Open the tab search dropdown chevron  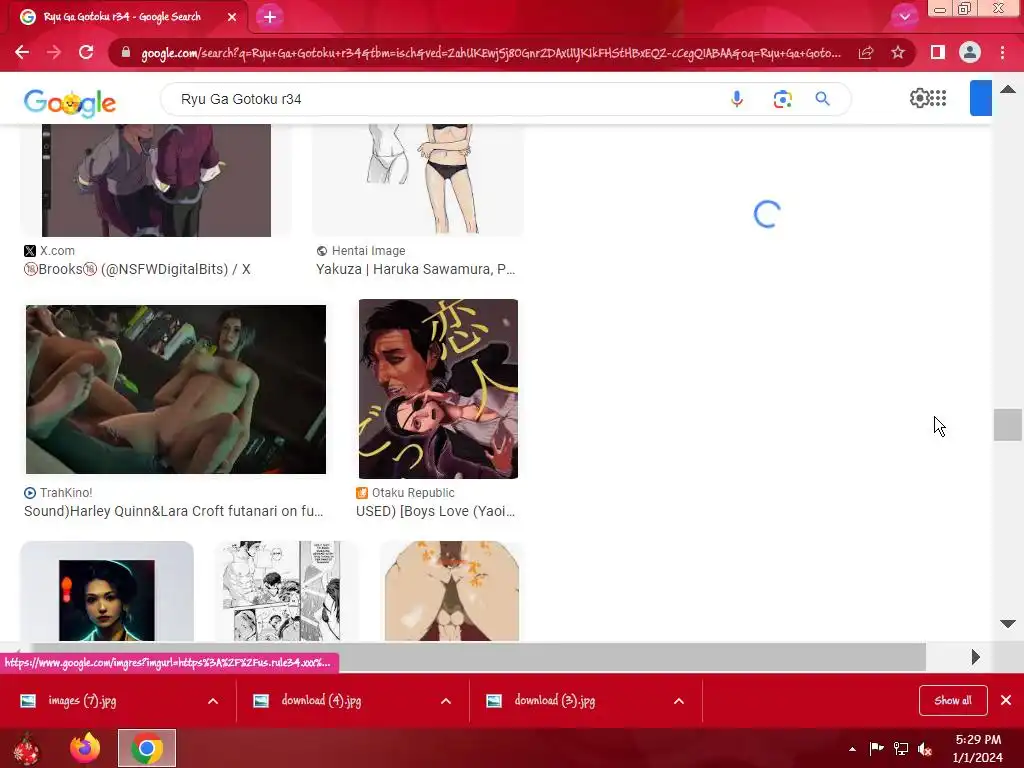(x=904, y=17)
